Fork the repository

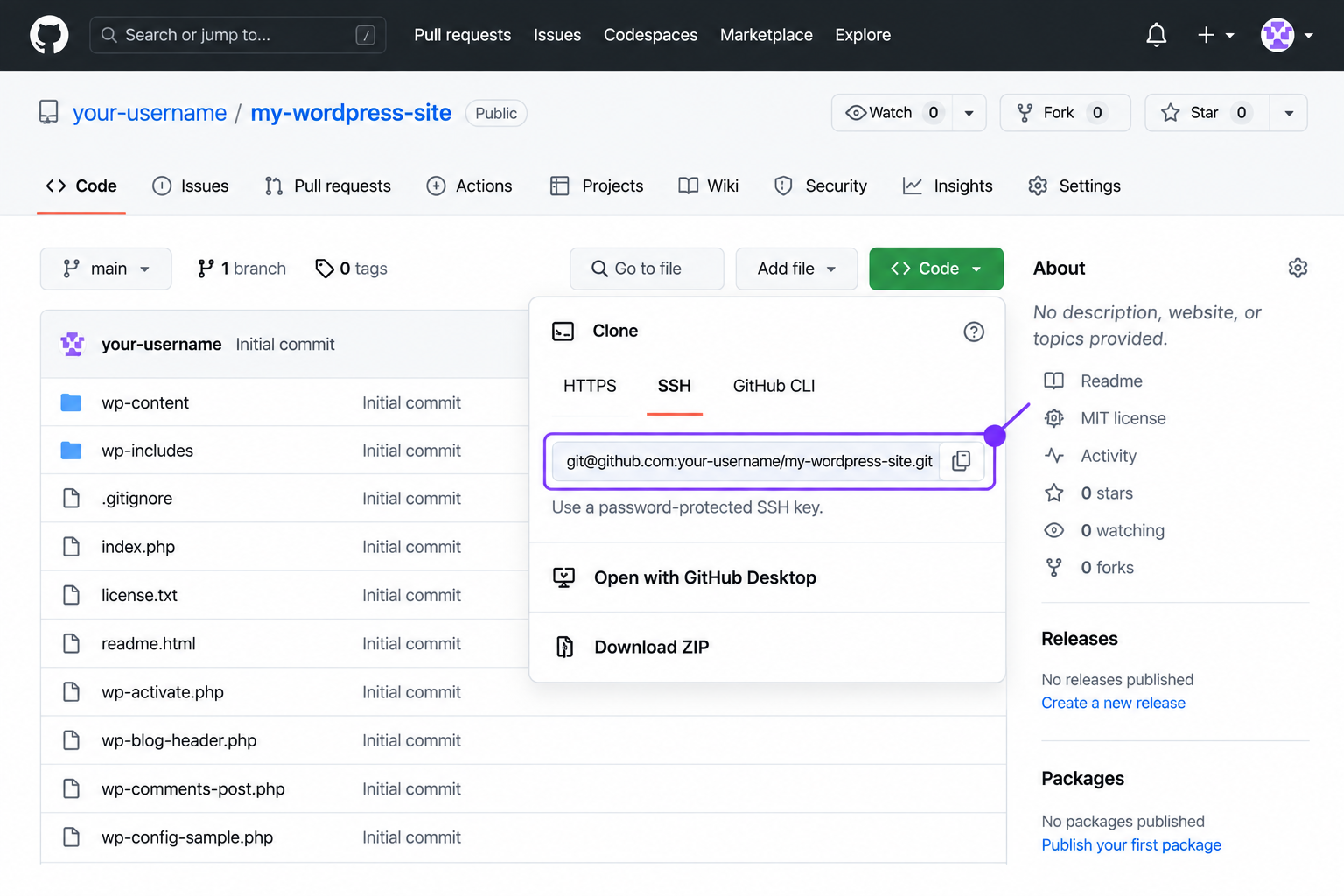(x=1065, y=113)
